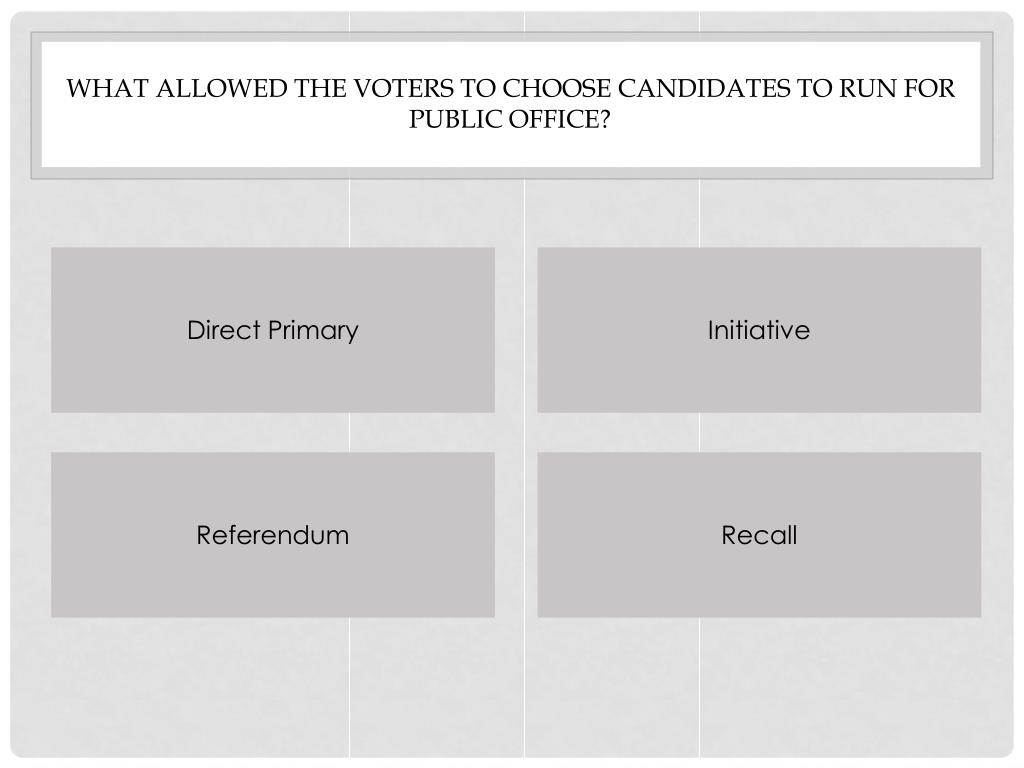Select the Recall answer tile

pos(759,535)
